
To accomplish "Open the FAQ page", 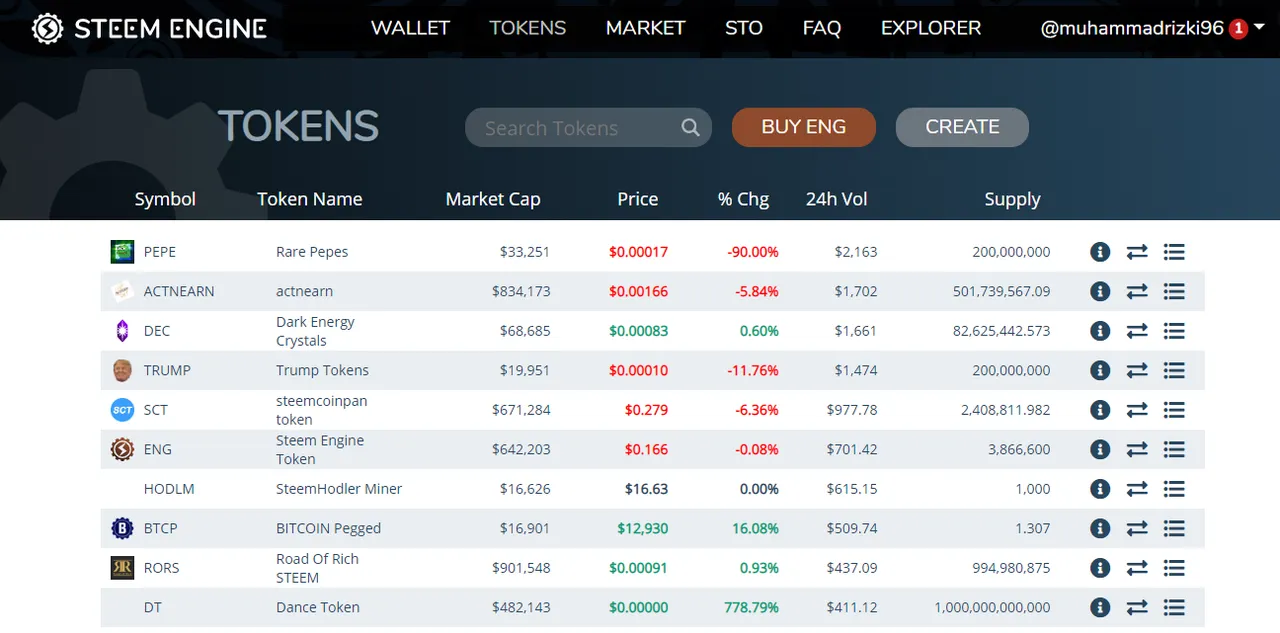I will tap(822, 28).
